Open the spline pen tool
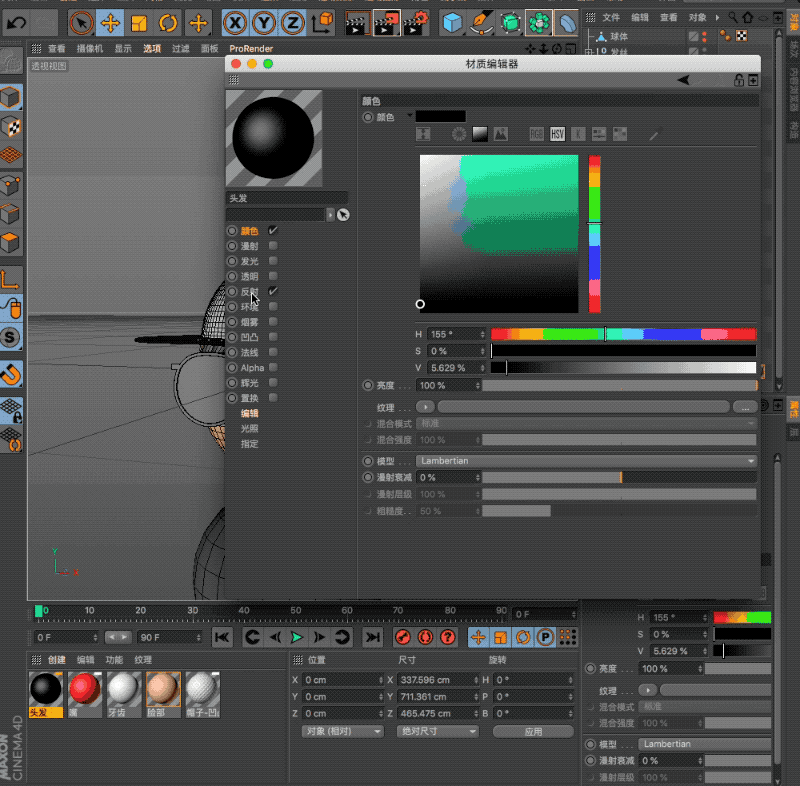The image size is (800, 786). [481, 23]
